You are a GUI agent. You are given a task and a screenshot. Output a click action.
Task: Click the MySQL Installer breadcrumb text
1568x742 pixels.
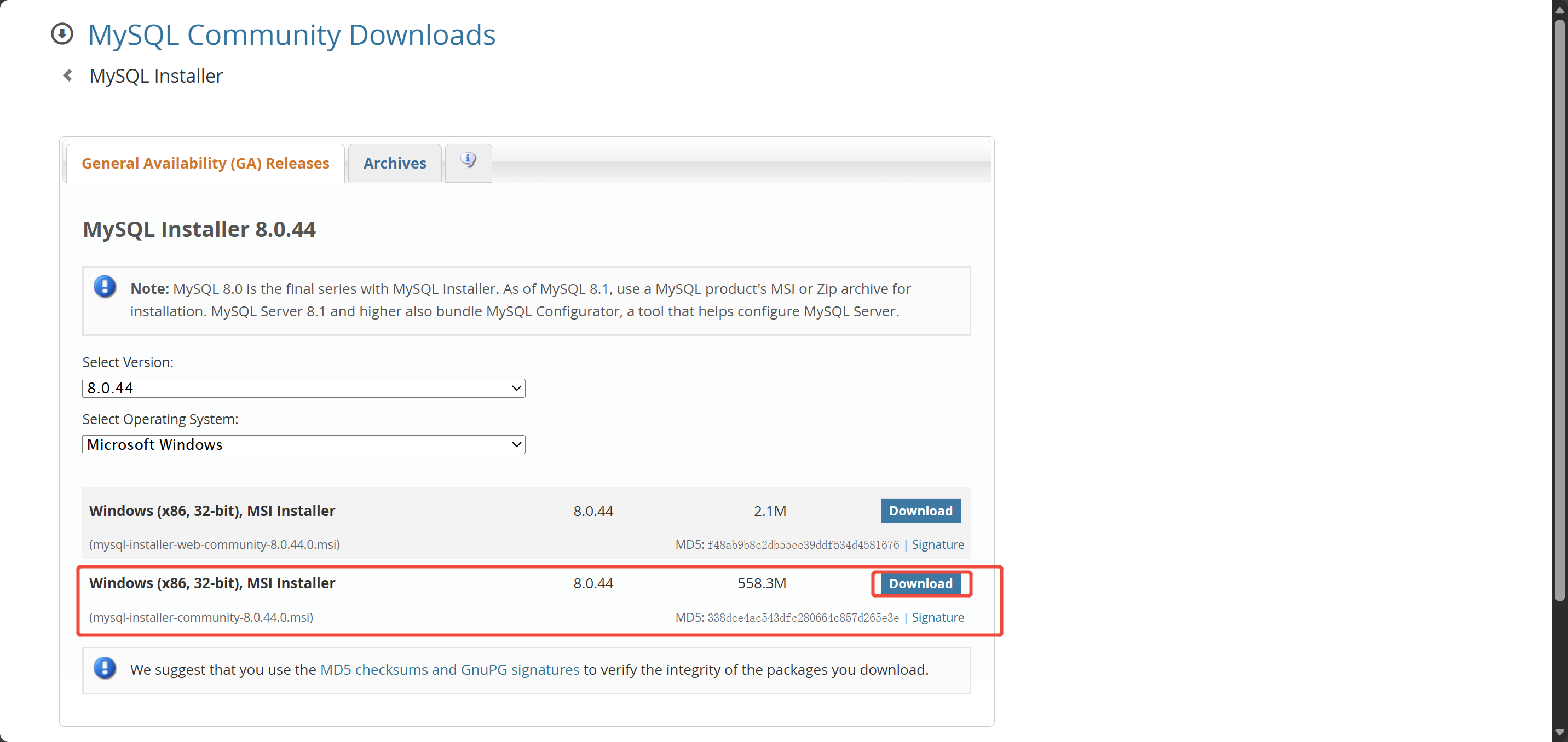click(x=156, y=76)
